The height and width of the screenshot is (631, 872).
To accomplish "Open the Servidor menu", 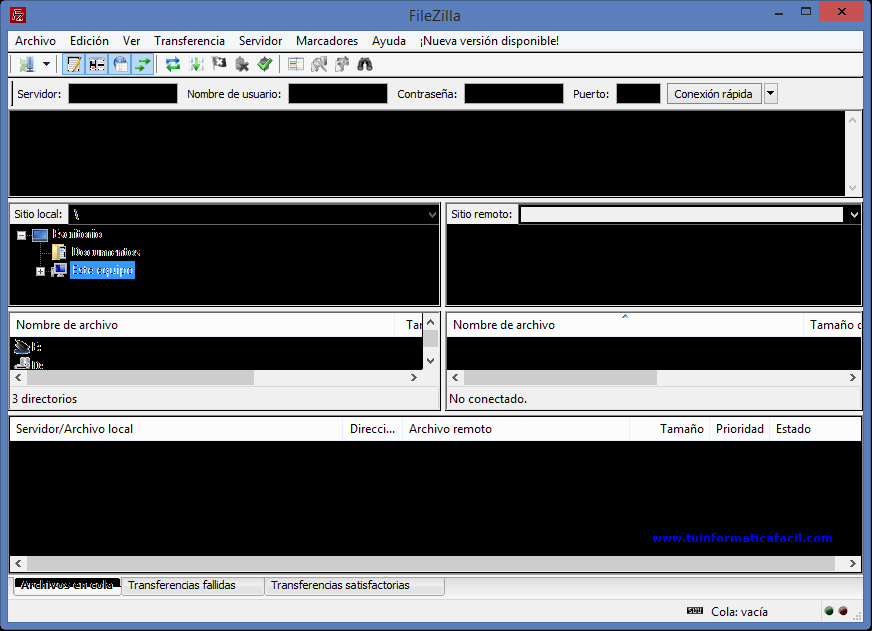I will click(x=260, y=41).
